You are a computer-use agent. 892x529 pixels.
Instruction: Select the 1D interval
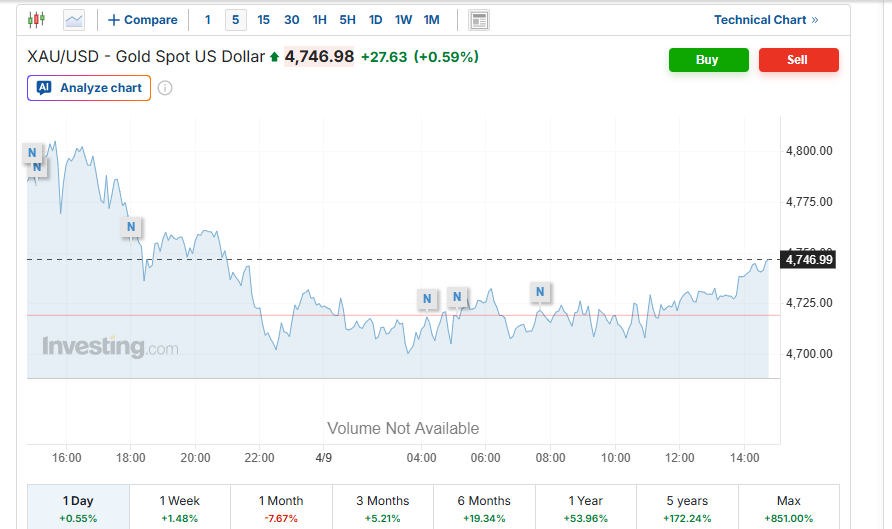(375, 20)
